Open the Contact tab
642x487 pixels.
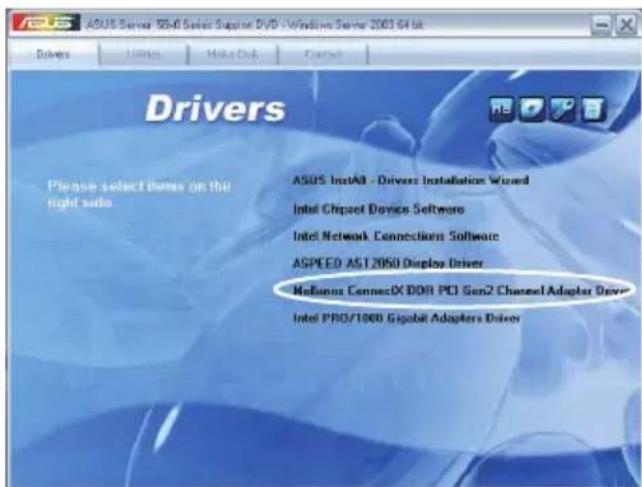point(323,54)
